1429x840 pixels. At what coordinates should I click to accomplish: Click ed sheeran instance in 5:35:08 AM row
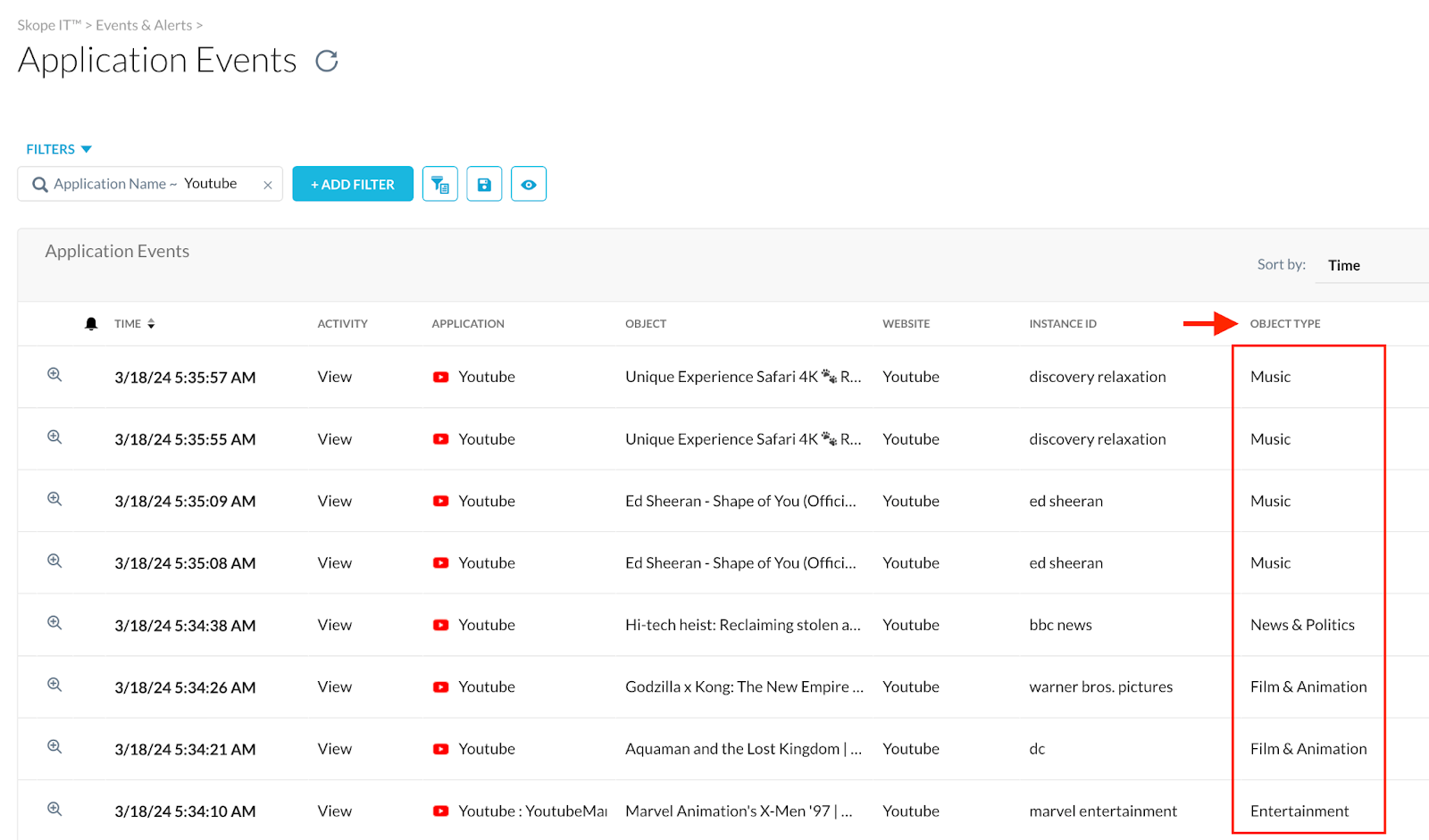tap(1065, 563)
